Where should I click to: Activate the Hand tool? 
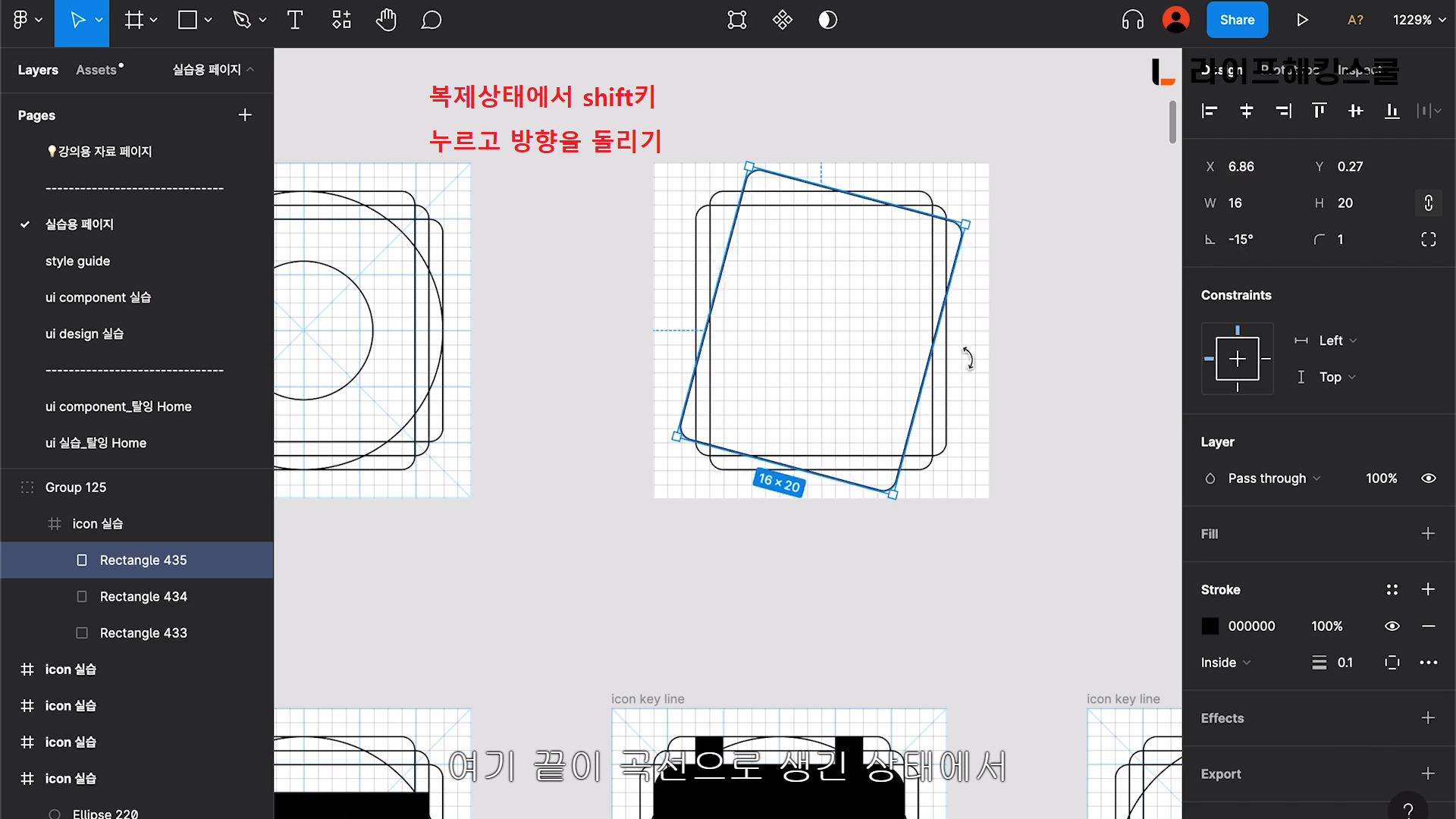386,20
